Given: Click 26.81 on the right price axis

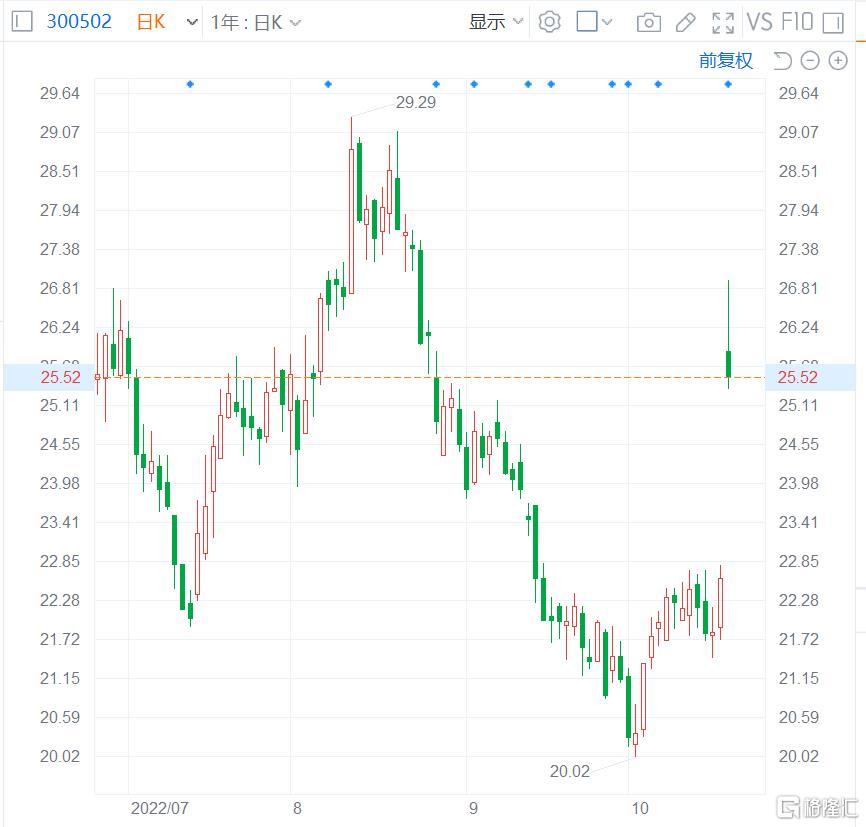Looking at the screenshot, I should [x=799, y=288].
